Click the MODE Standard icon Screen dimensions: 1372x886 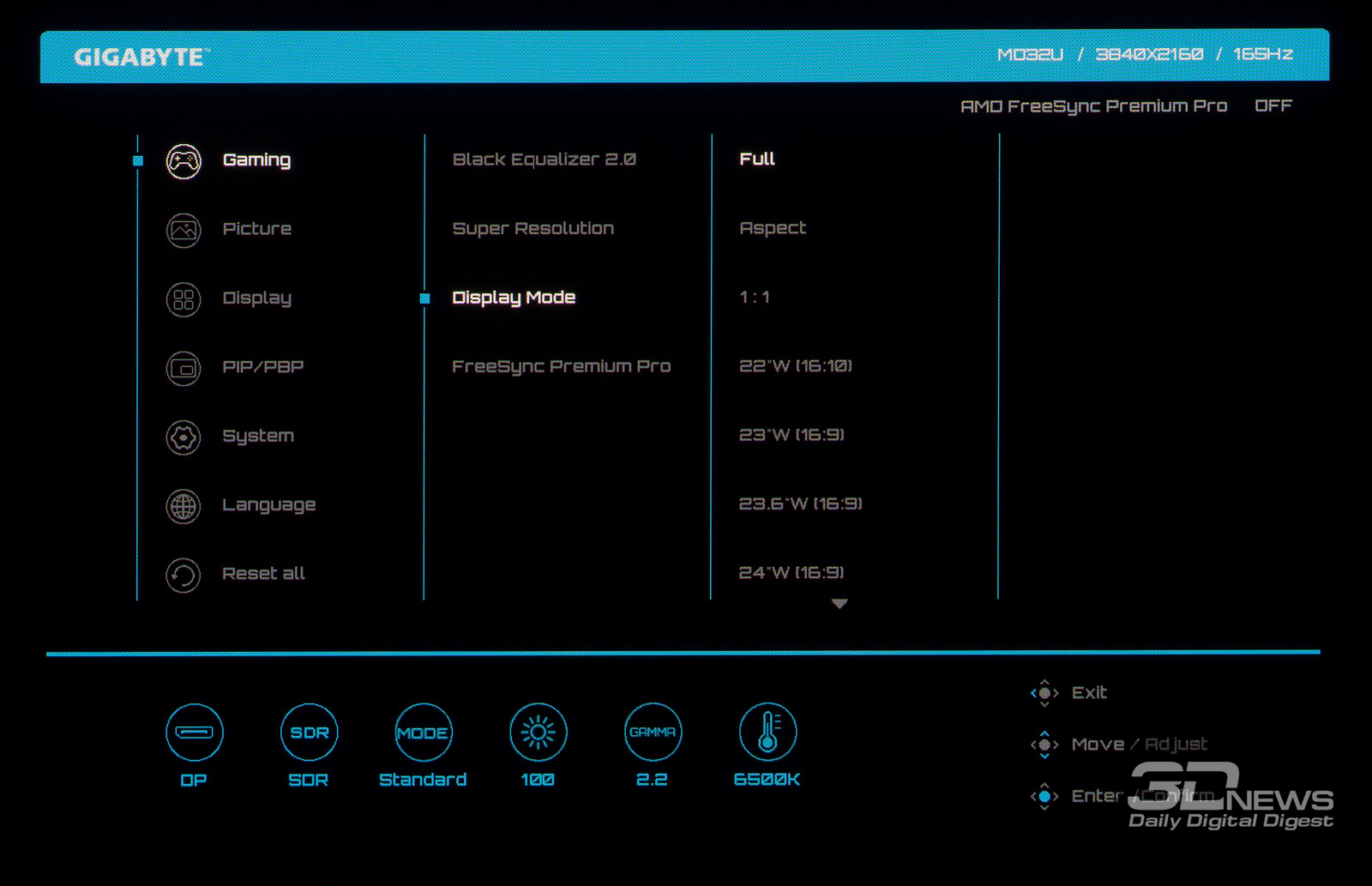(x=424, y=732)
